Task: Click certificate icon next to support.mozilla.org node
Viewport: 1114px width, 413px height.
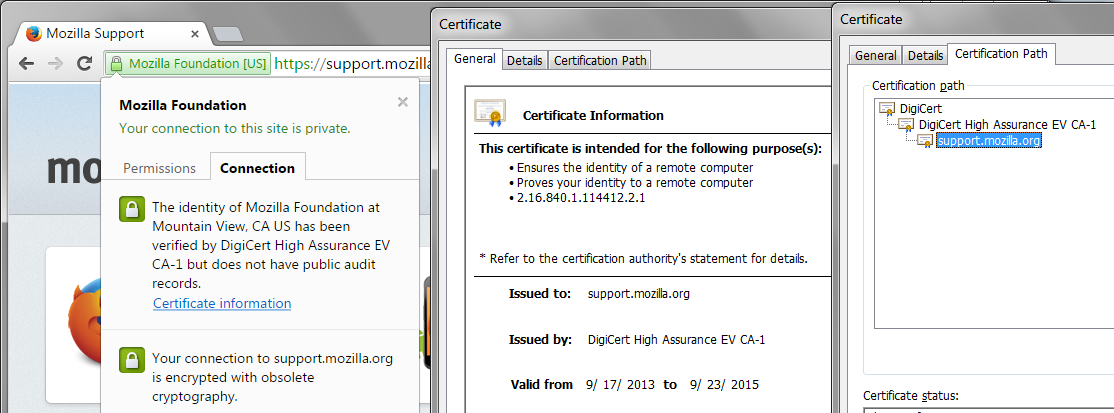Action: coord(924,141)
